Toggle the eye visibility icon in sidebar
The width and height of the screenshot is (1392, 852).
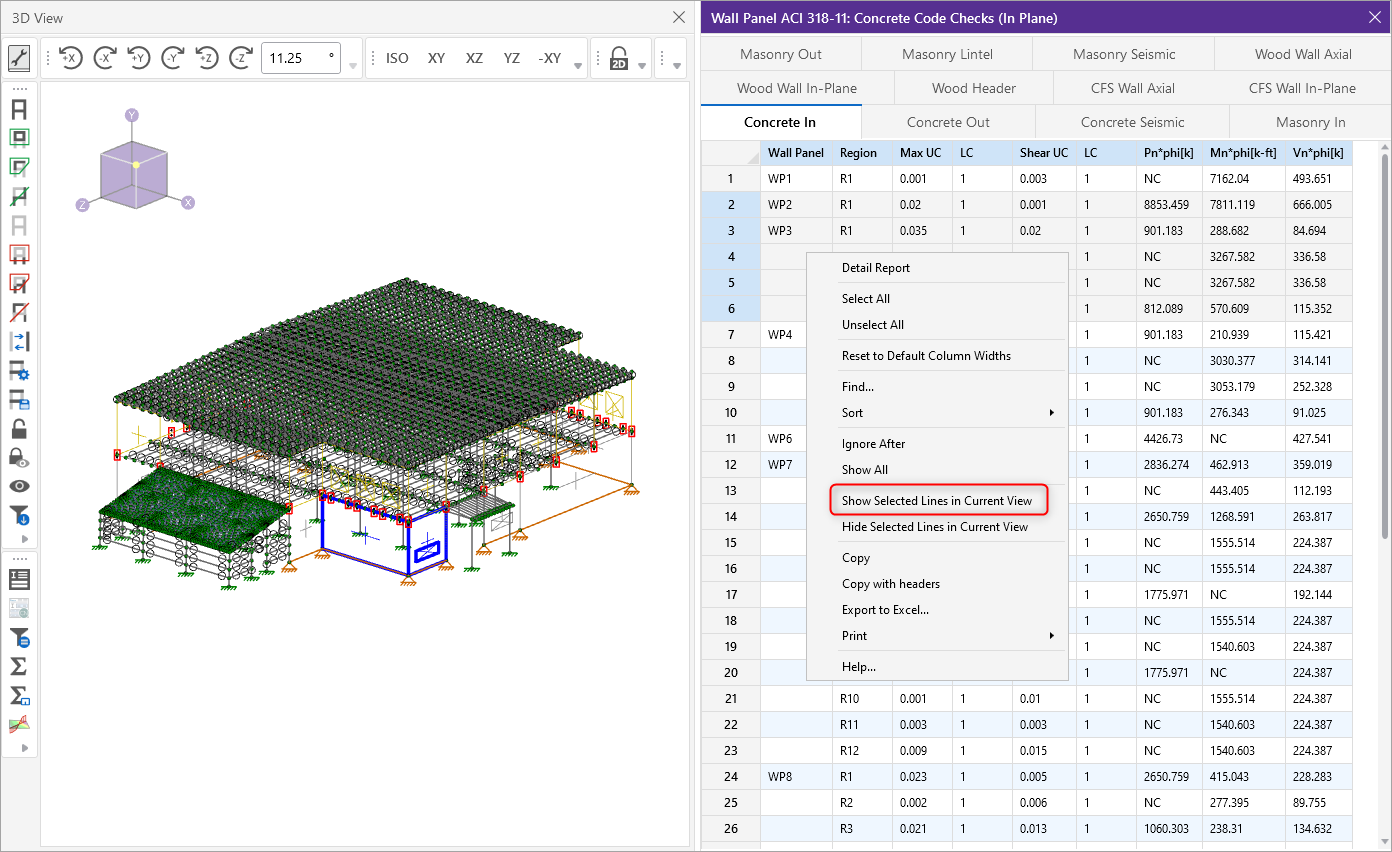[19, 486]
